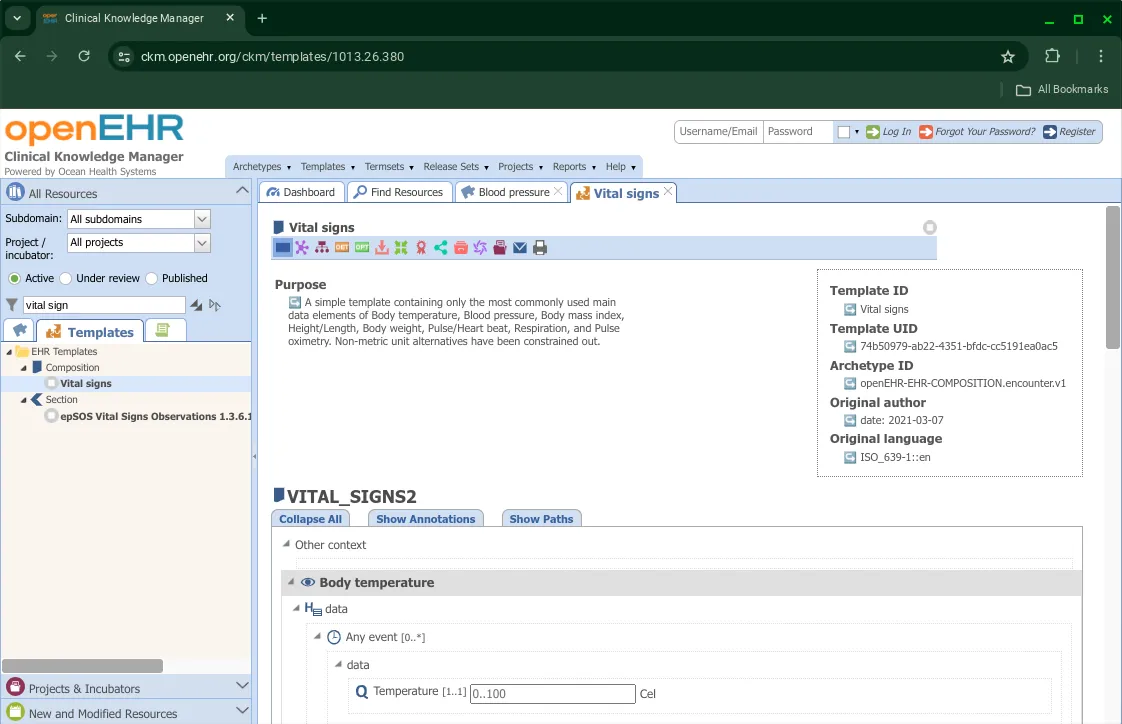The height and width of the screenshot is (724, 1122).
Task: Open the archetypes puzzle-piece tab in resource panel
Action: click(x=19, y=331)
